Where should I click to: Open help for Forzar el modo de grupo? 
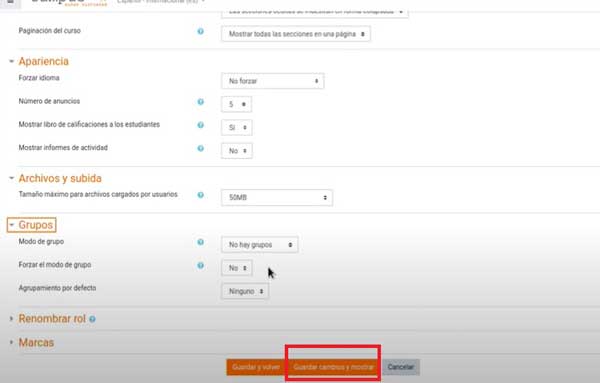(200, 266)
